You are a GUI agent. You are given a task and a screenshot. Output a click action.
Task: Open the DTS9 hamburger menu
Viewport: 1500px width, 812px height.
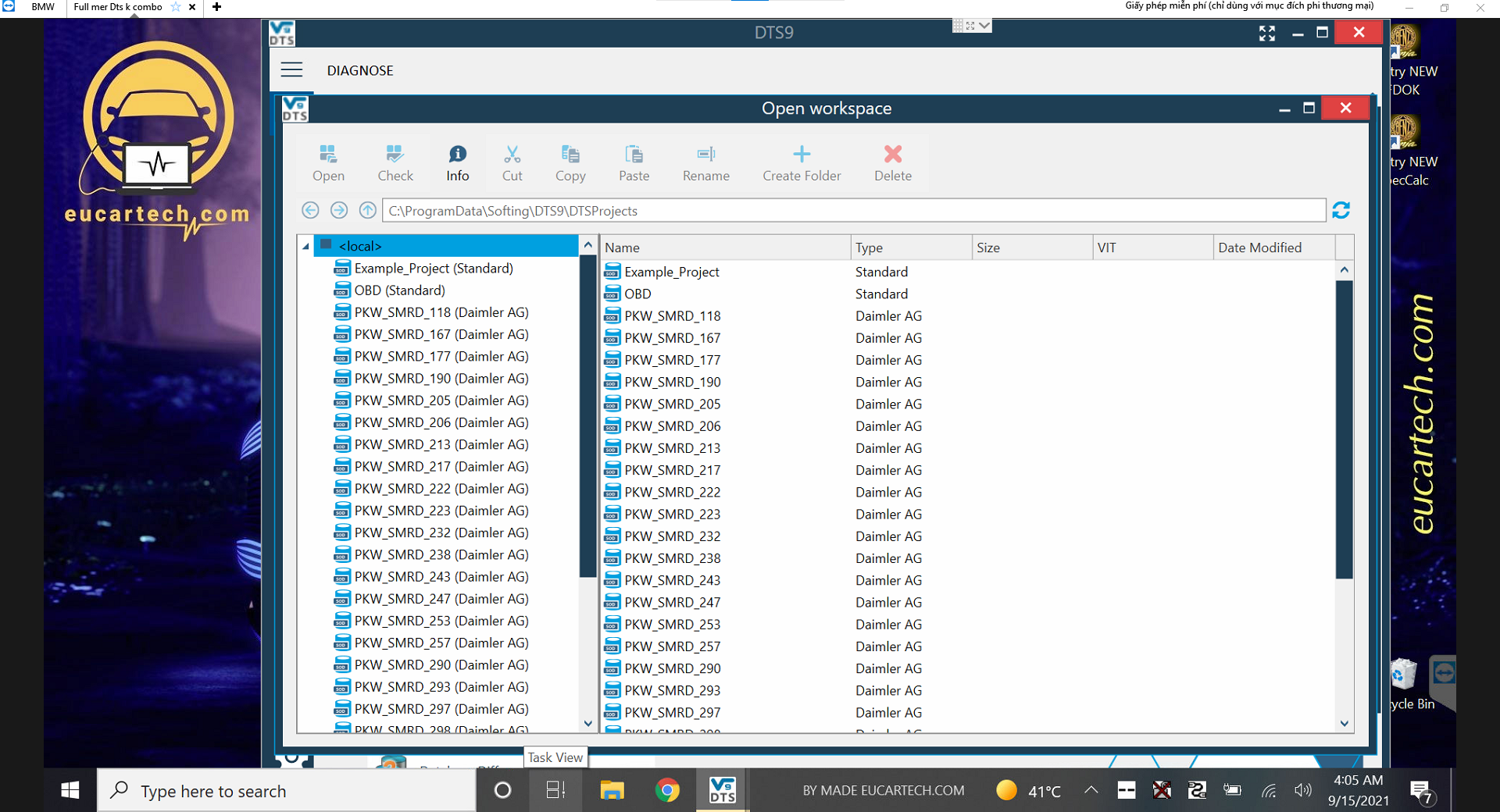point(291,70)
